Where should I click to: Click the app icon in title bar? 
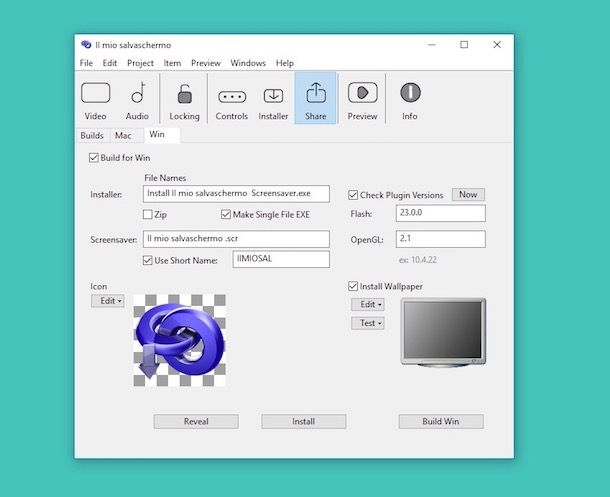point(86,45)
